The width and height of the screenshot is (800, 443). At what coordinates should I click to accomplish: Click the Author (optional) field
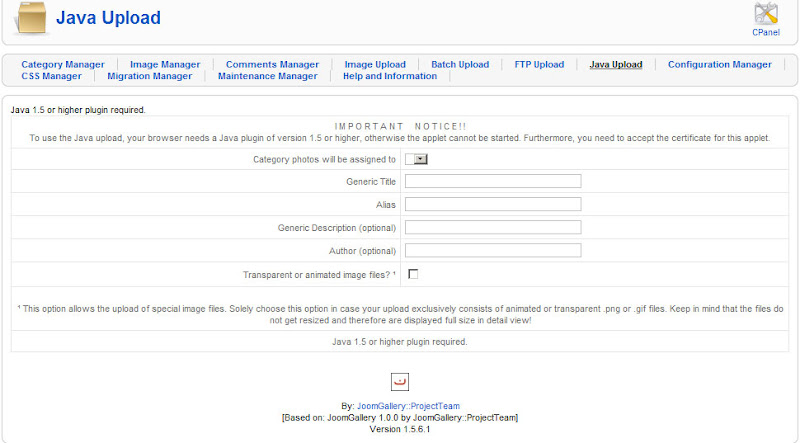click(493, 250)
